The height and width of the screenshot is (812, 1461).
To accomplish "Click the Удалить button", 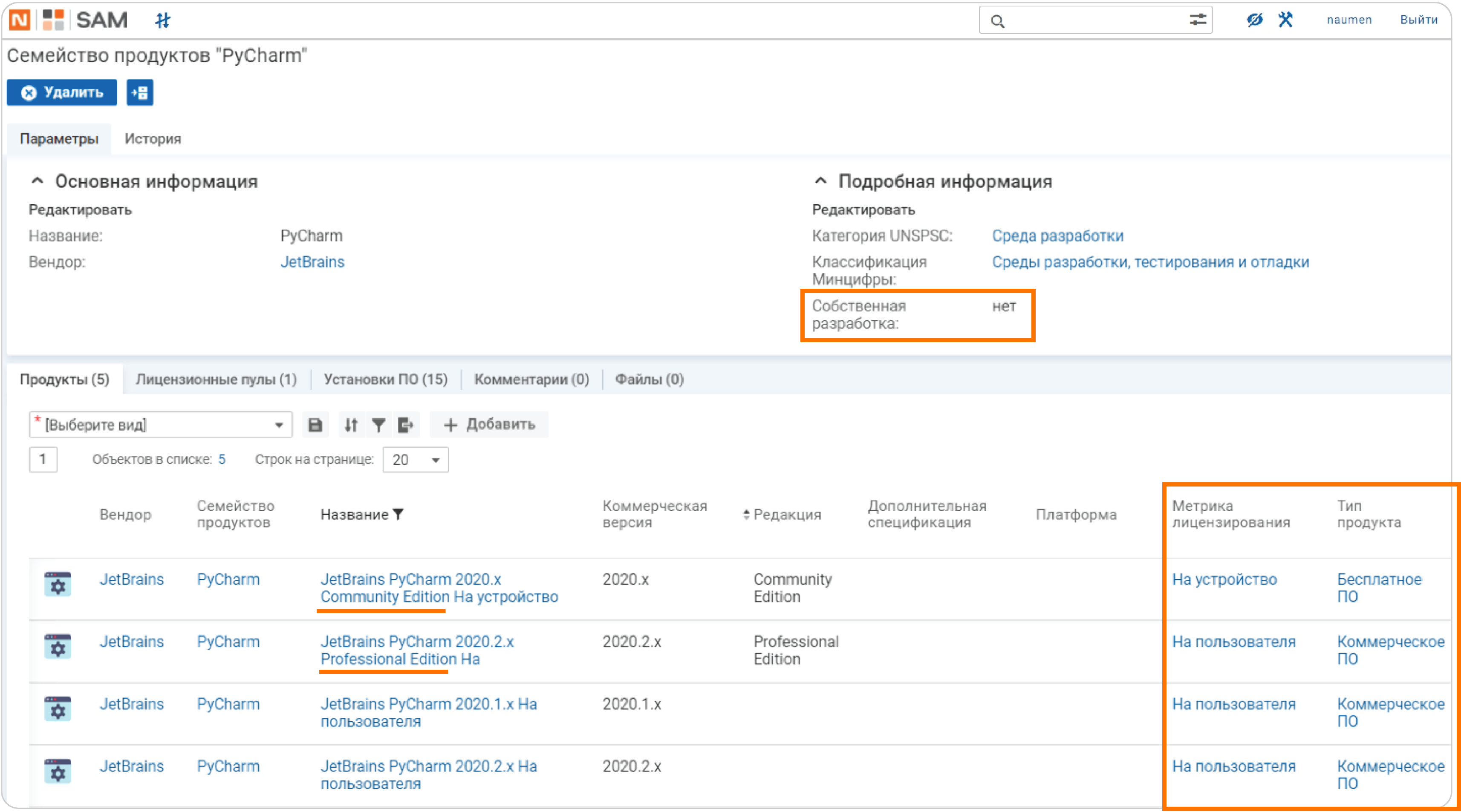I will click(x=61, y=92).
